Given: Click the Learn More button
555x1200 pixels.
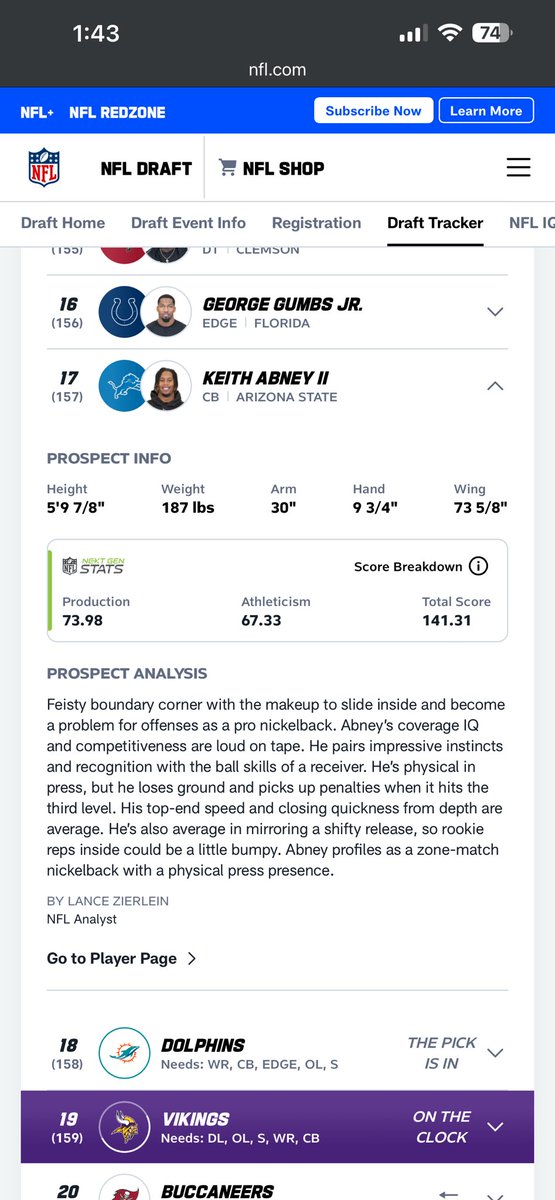Looking at the screenshot, I should [x=486, y=111].
